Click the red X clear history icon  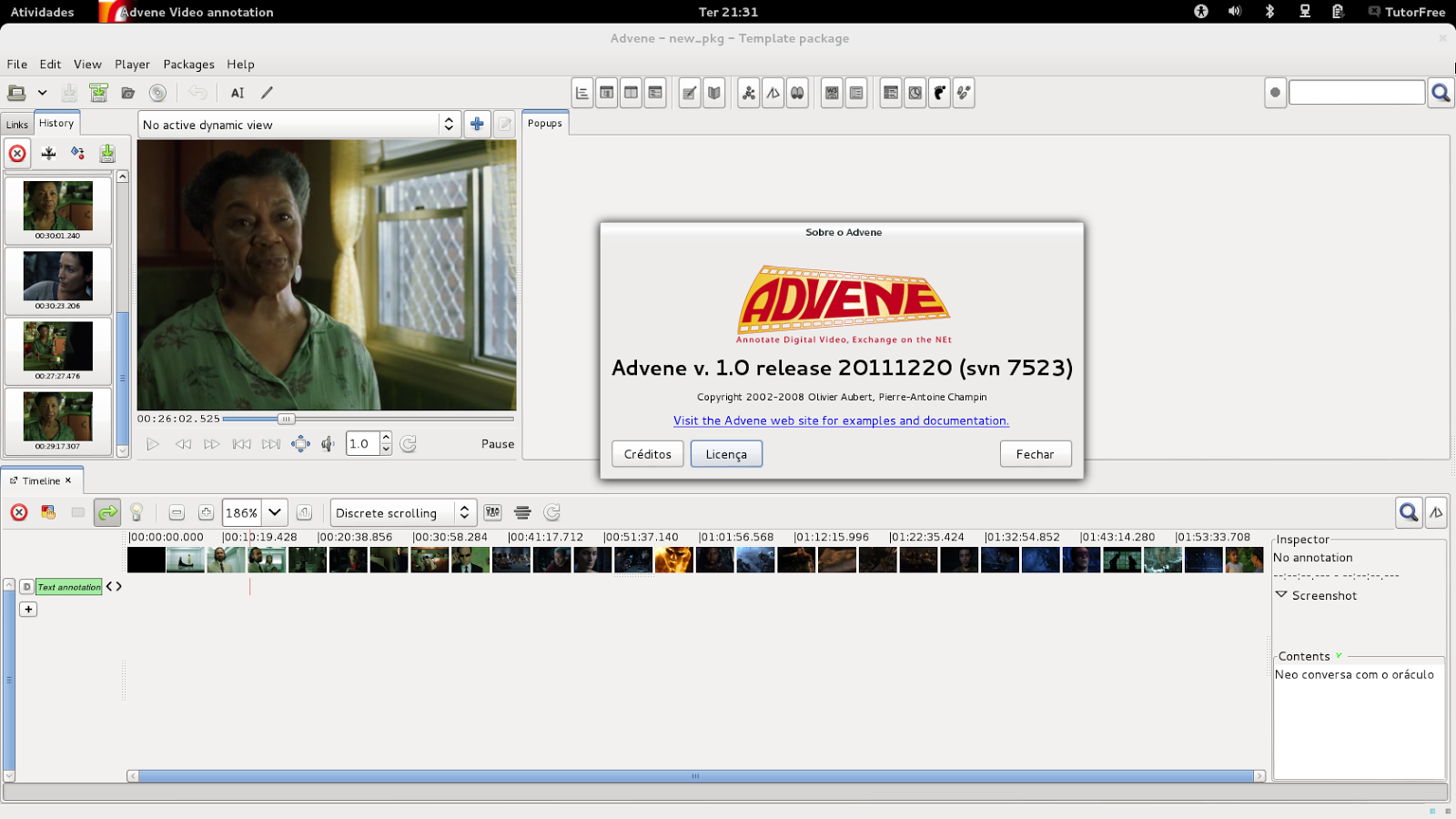pos(17,153)
